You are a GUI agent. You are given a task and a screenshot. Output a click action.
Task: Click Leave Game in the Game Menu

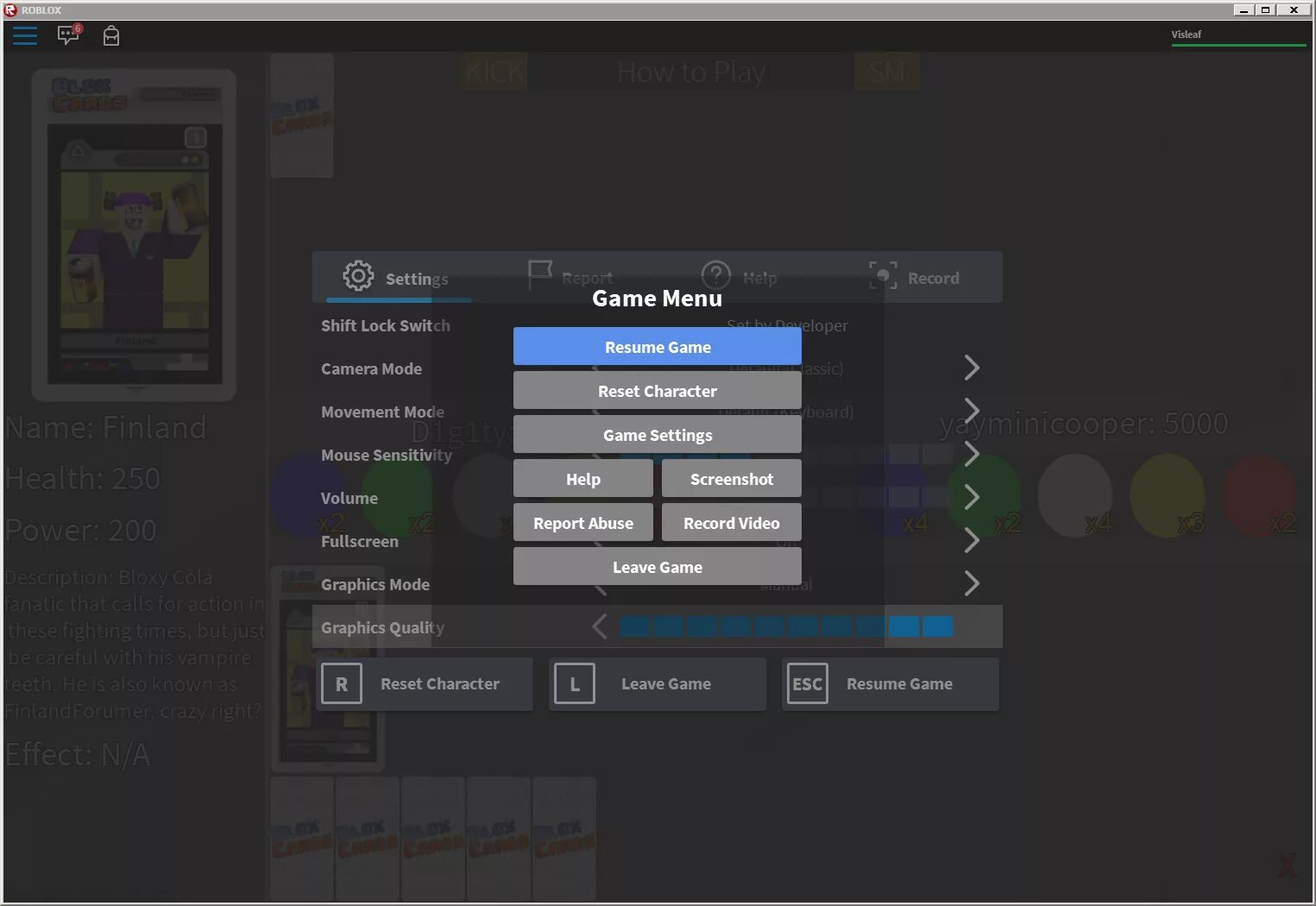point(658,567)
